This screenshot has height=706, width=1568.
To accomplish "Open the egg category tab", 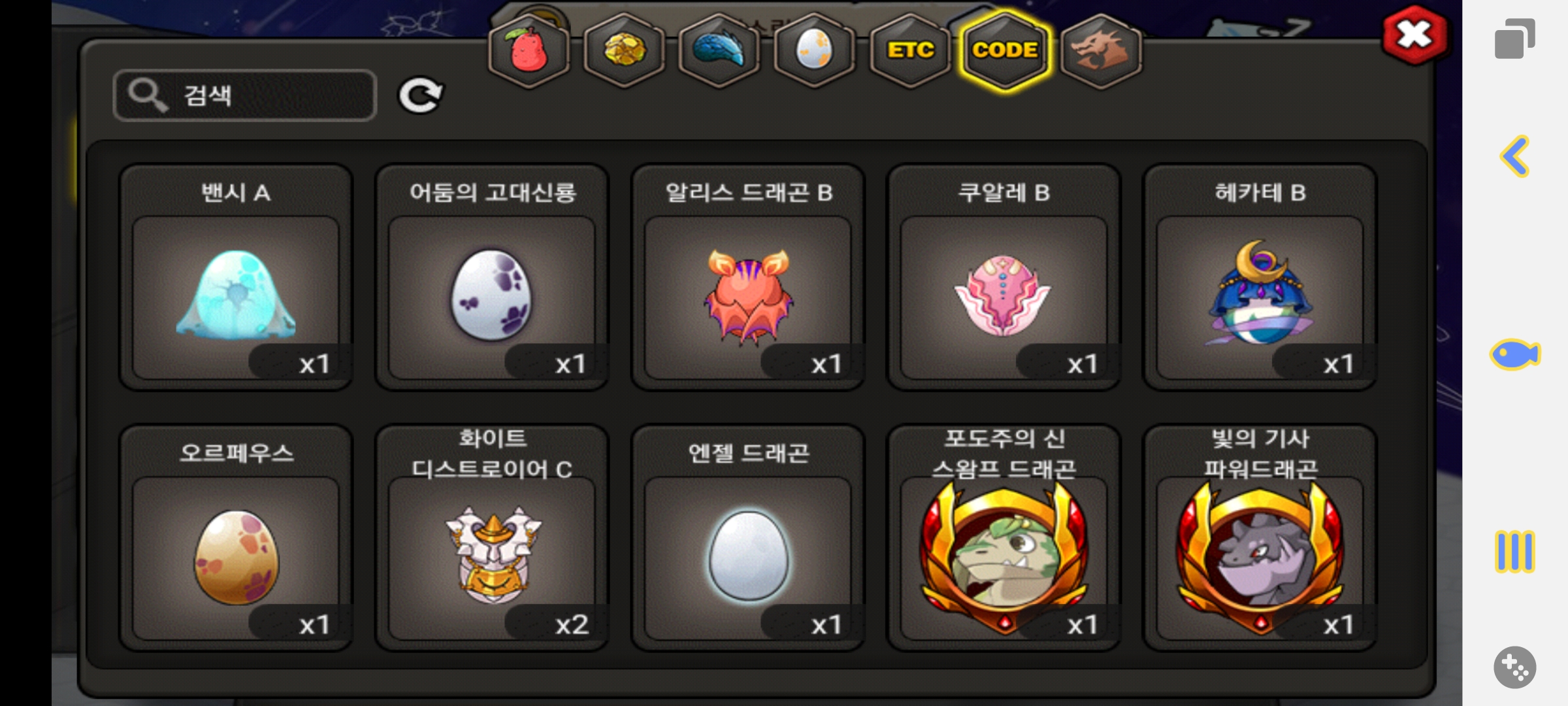I will pyautogui.click(x=814, y=51).
